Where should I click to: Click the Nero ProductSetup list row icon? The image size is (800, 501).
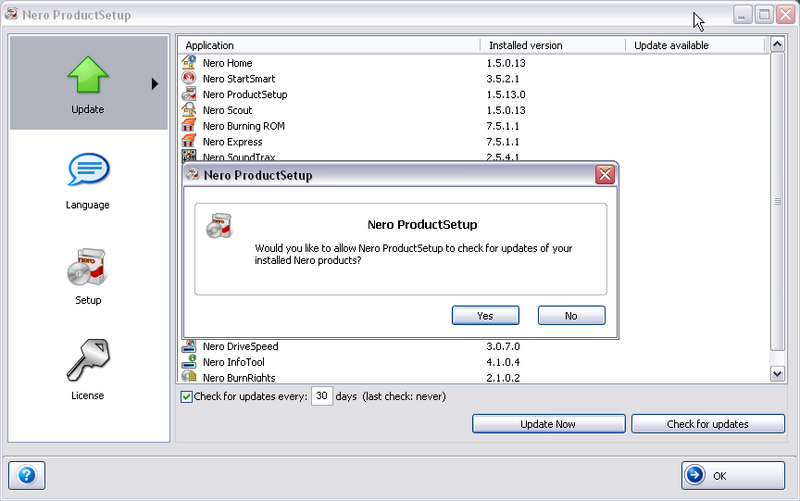coord(189,94)
